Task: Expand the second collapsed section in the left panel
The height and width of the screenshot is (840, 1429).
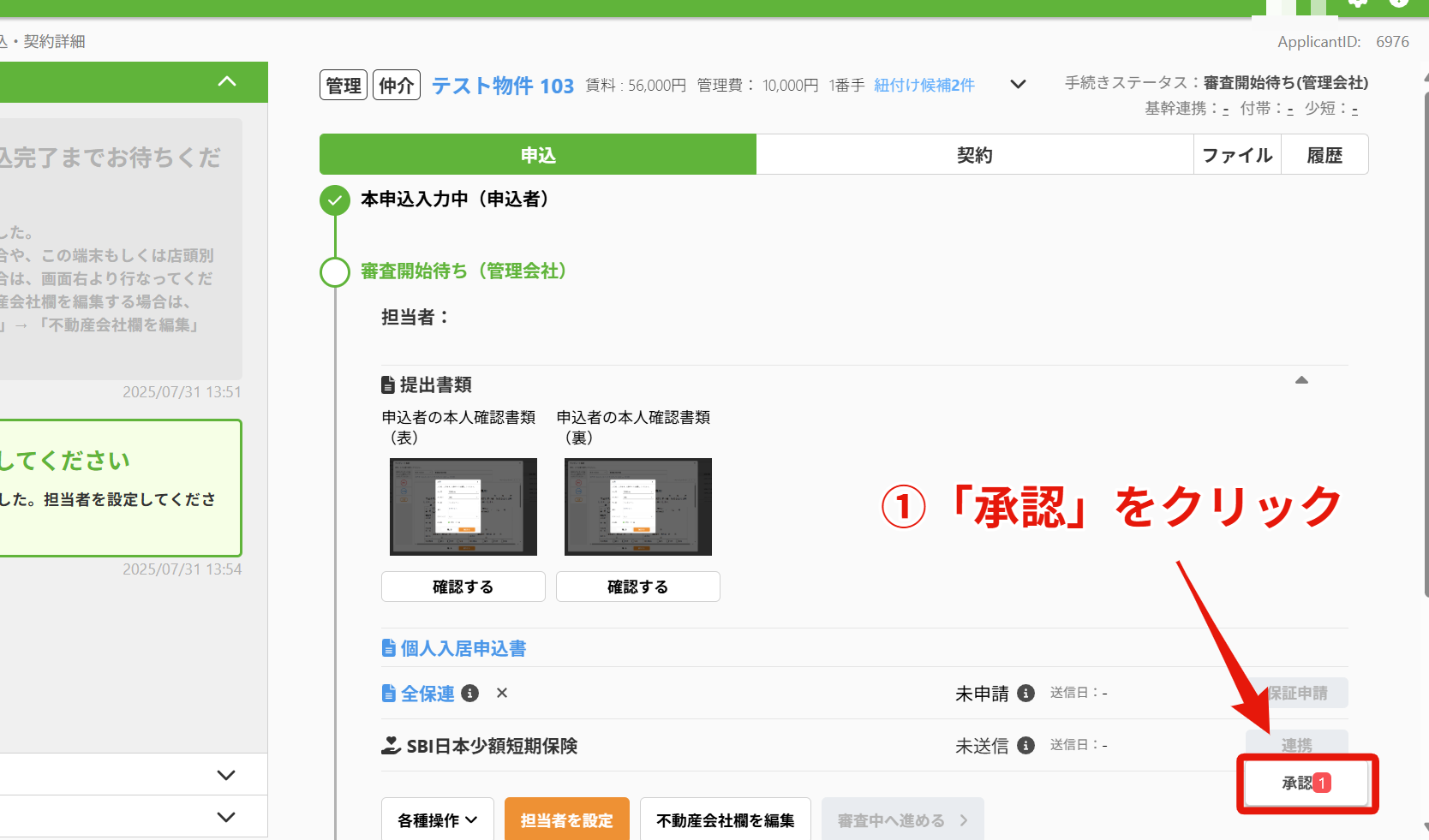Action: [226, 817]
